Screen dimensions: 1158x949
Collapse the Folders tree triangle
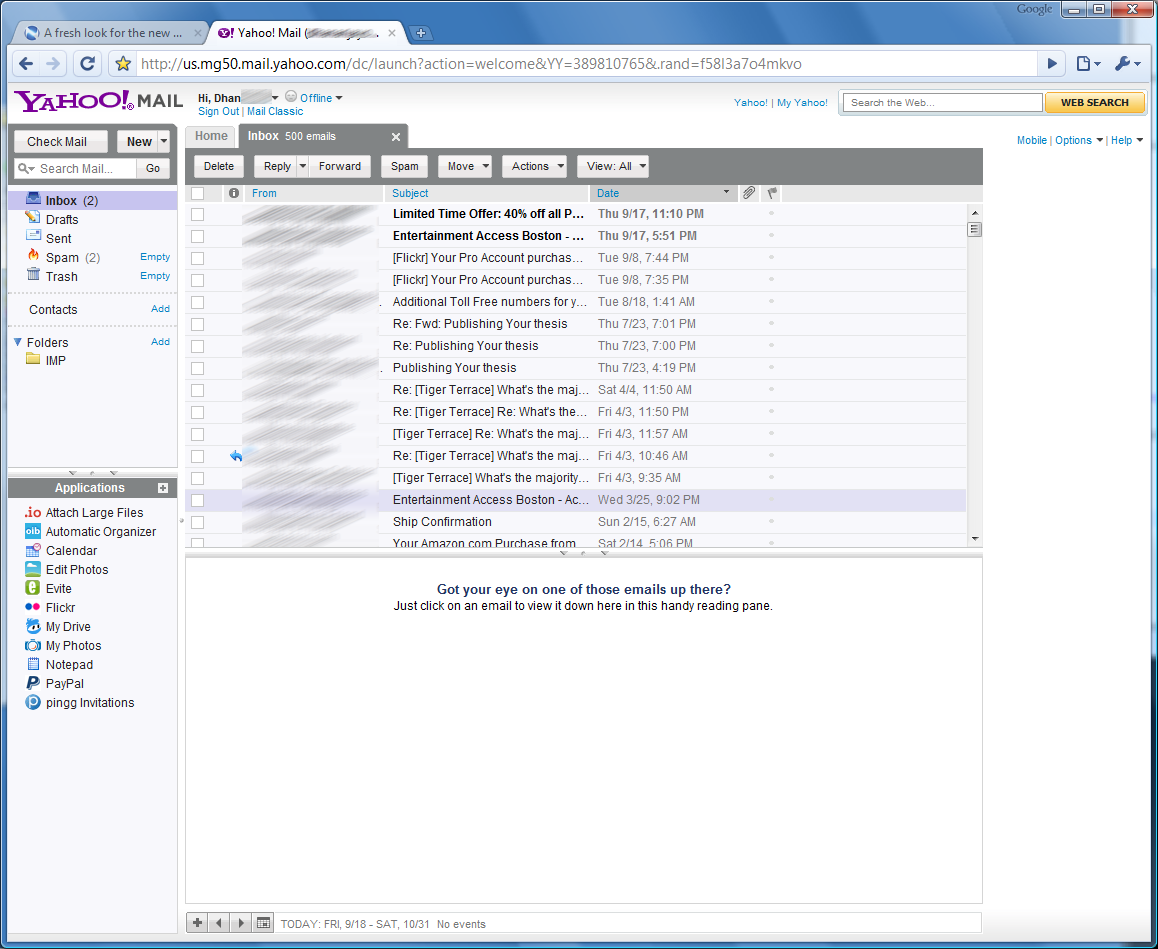click(18, 342)
